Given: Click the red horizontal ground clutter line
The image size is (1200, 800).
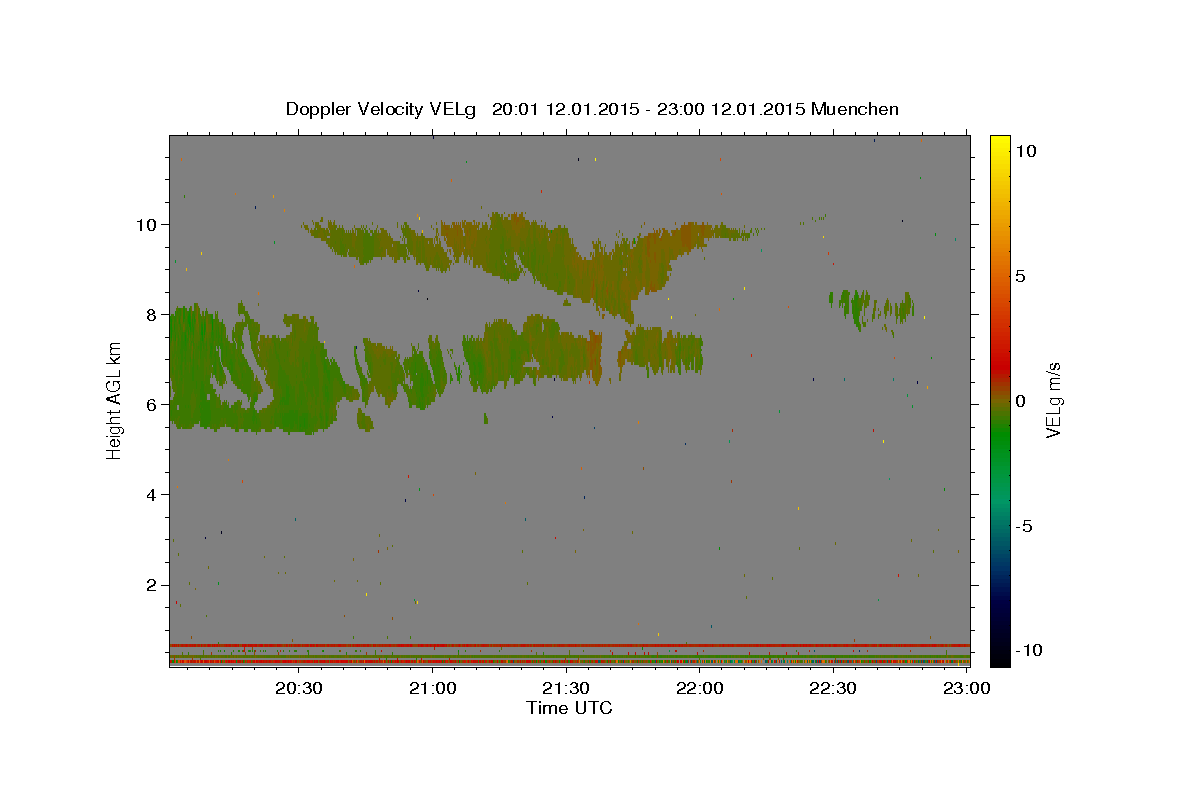Looking at the screenshot, I should tap(570, 645).
